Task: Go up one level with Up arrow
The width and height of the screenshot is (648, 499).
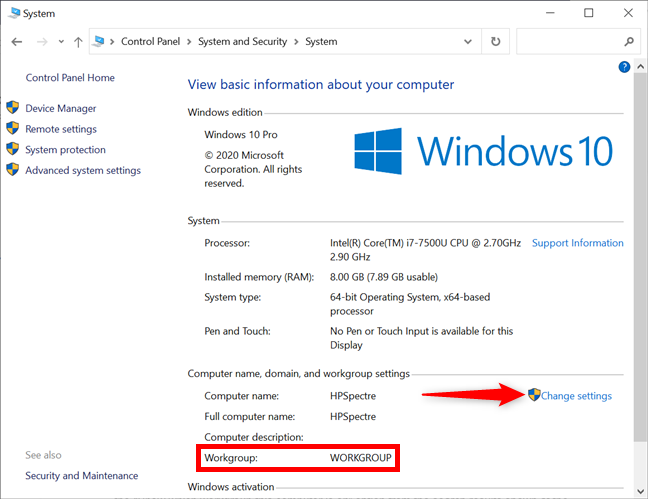Action: 78,42
